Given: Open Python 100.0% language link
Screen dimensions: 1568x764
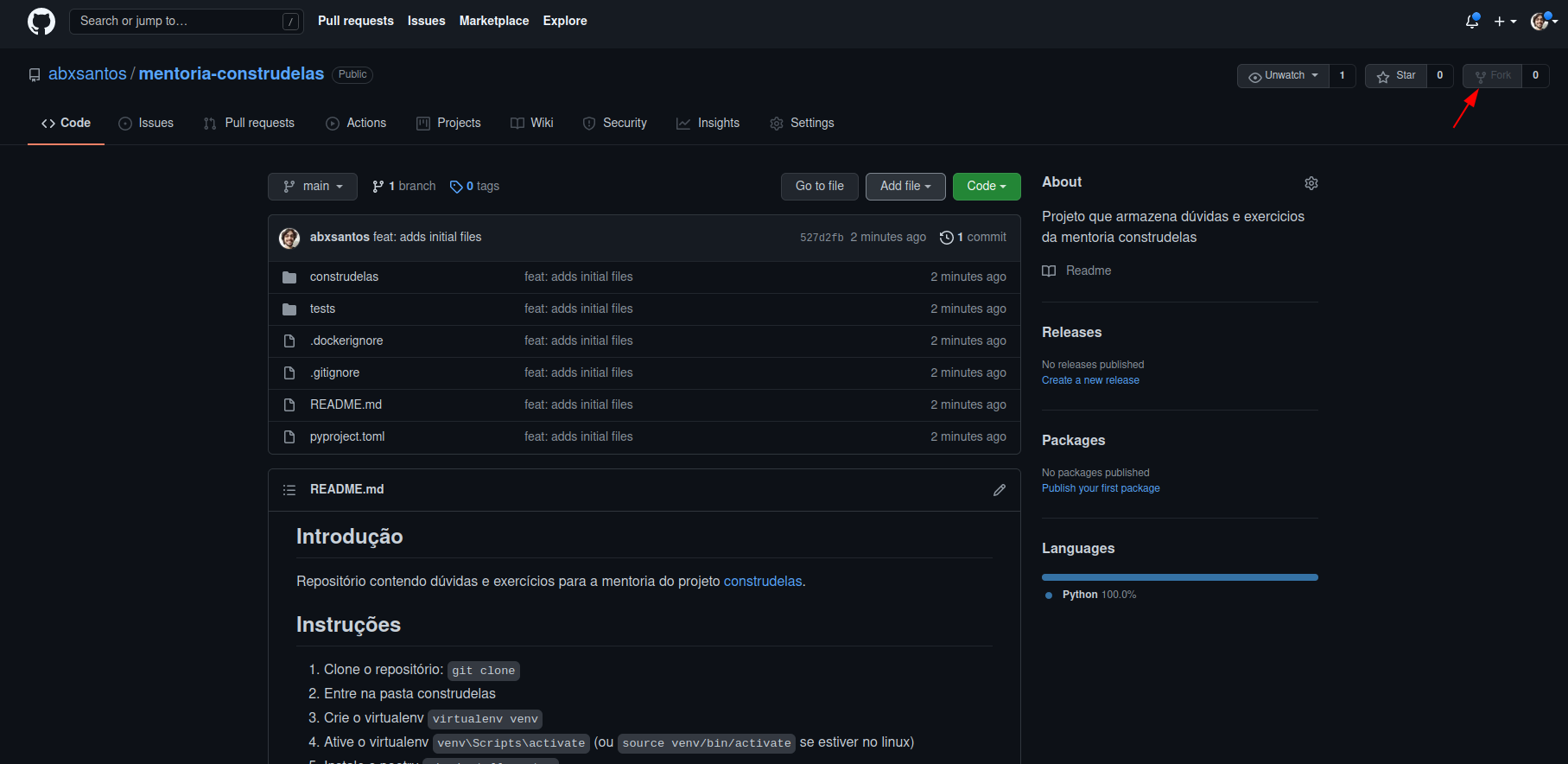Looking at the screenshot, I should coord(1090,595).
